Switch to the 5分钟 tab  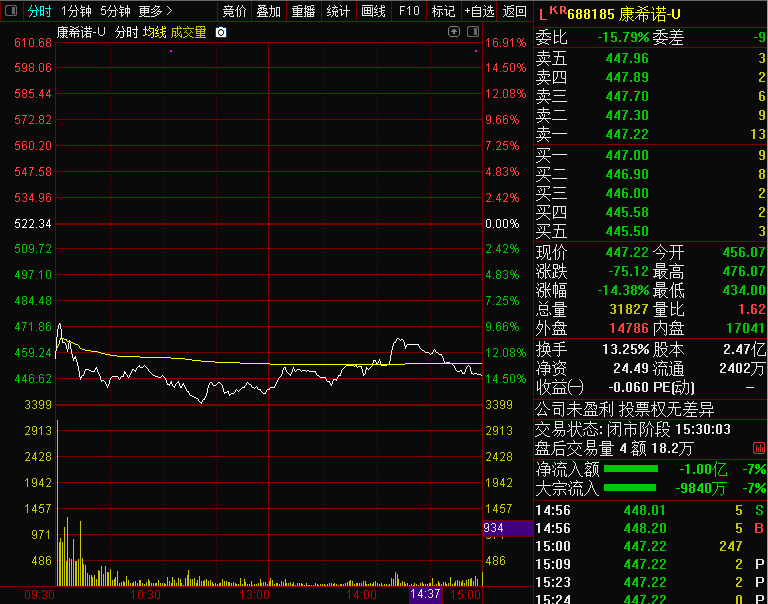pyautogui.click(x=115, y=11)
